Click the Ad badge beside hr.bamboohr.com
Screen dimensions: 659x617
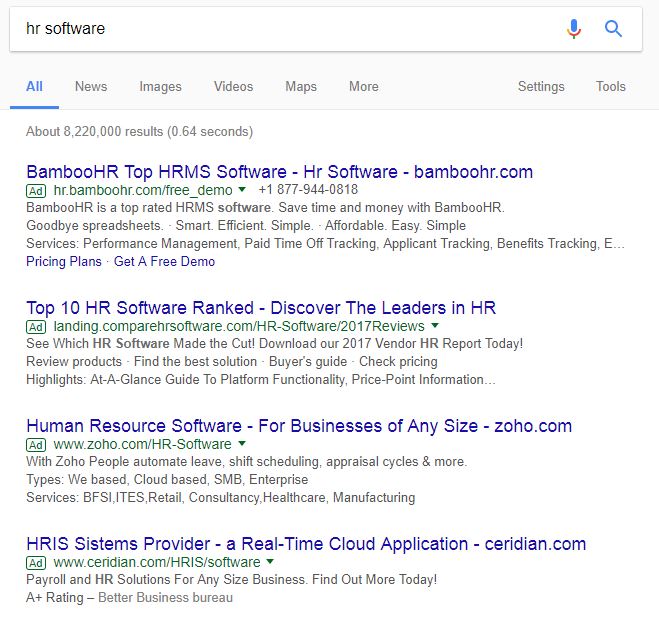point(36,191)
